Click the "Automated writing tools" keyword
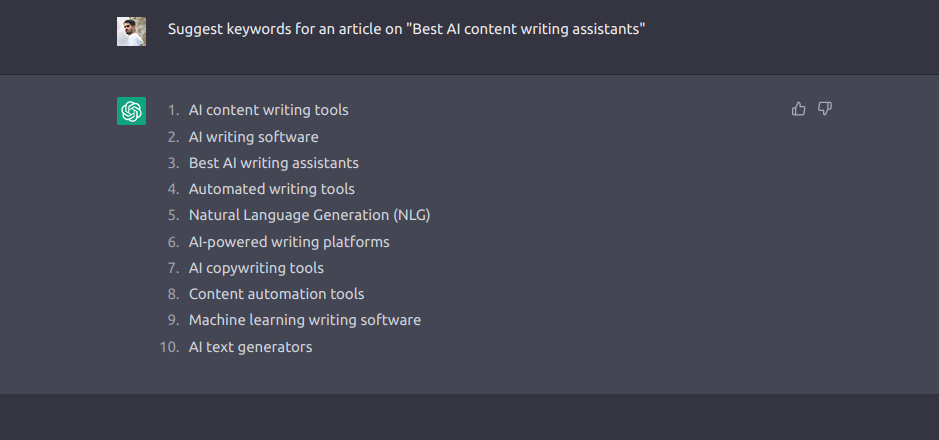939x440 pixels. [x=271, y=189]
